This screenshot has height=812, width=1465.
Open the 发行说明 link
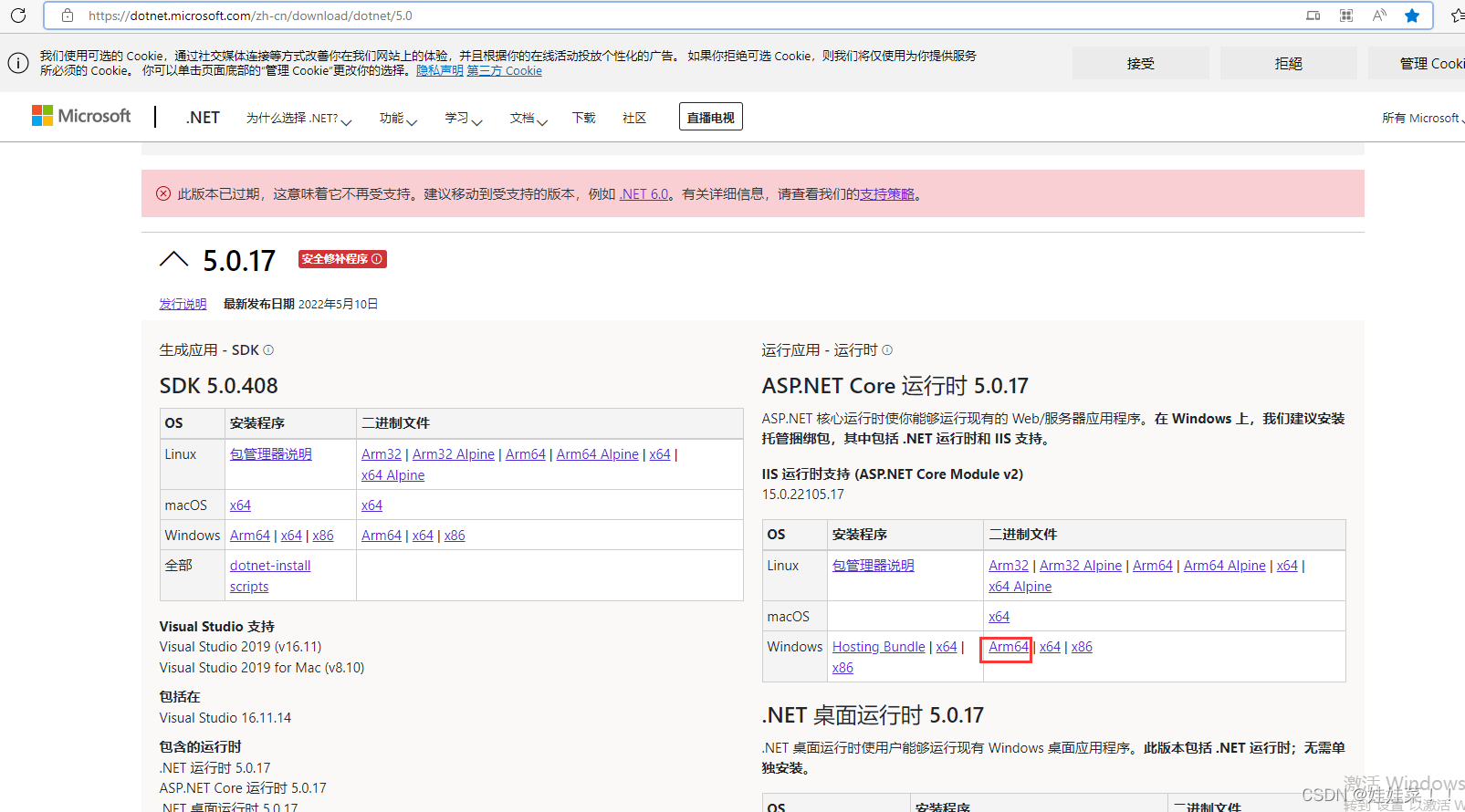point(183,304)
